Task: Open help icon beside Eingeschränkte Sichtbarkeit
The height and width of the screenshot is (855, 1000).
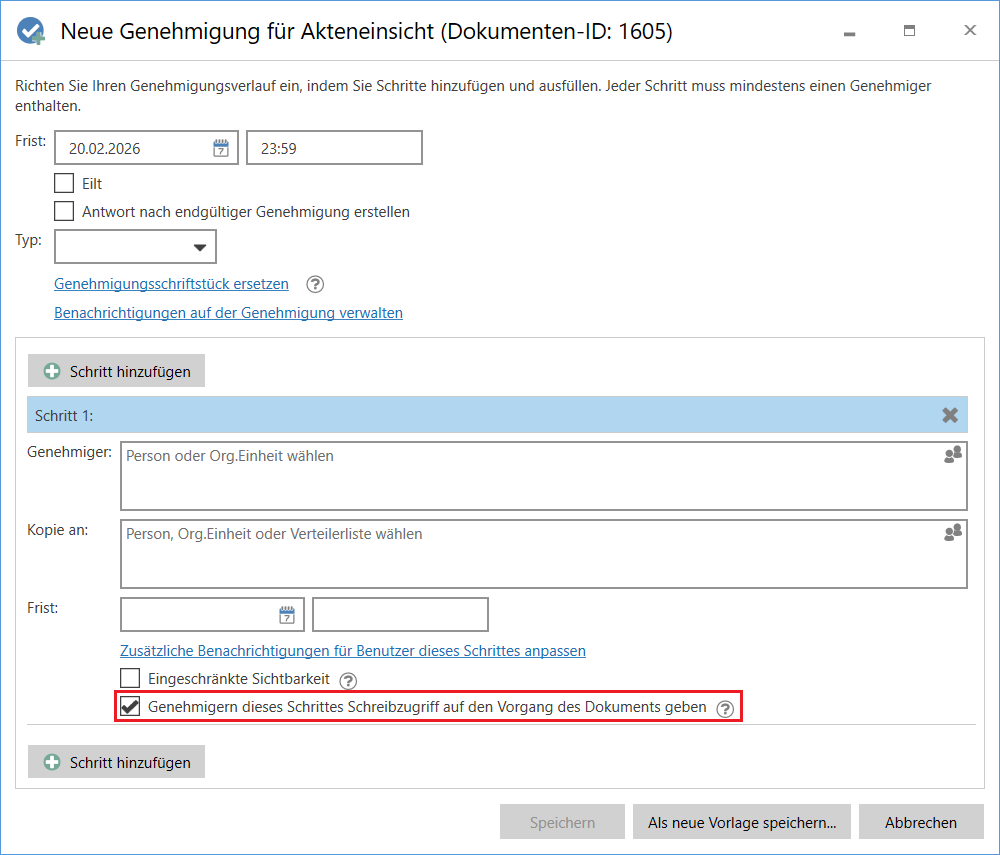Action: click(348, 680)
